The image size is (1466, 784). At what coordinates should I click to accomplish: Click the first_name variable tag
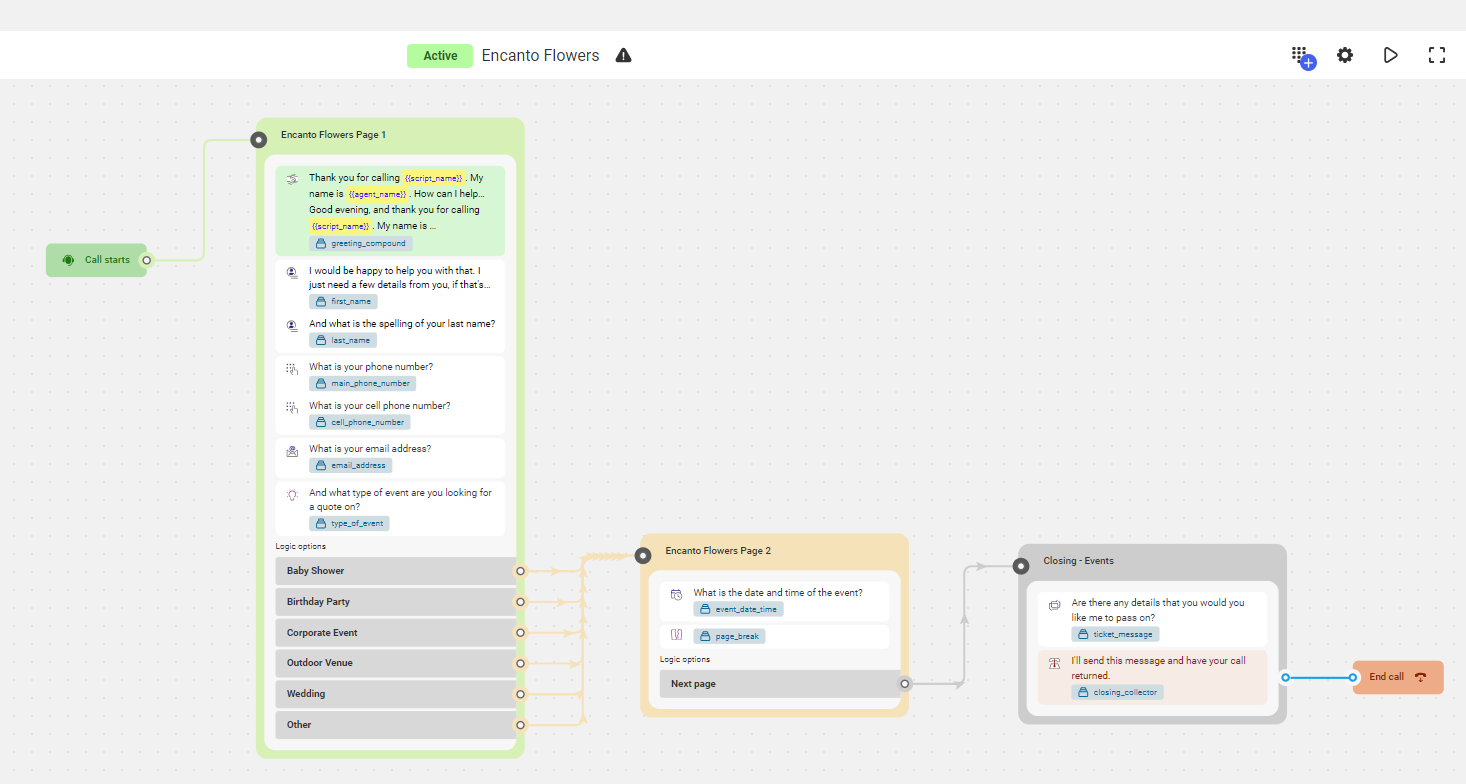tap(343, 301)
